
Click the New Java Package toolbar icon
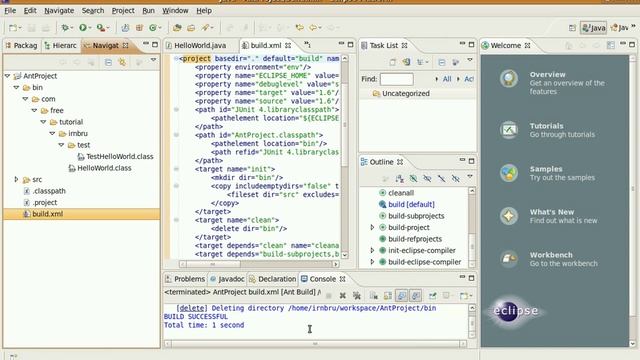point(139,28)
